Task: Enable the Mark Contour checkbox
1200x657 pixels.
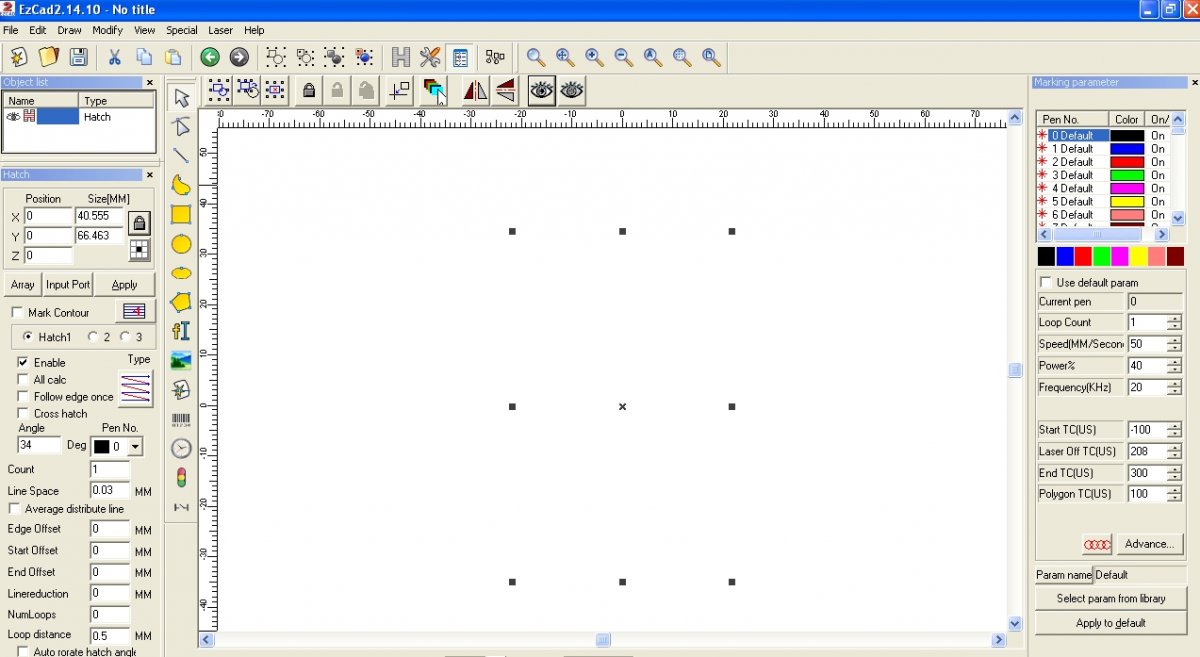Action: point(18,313)
